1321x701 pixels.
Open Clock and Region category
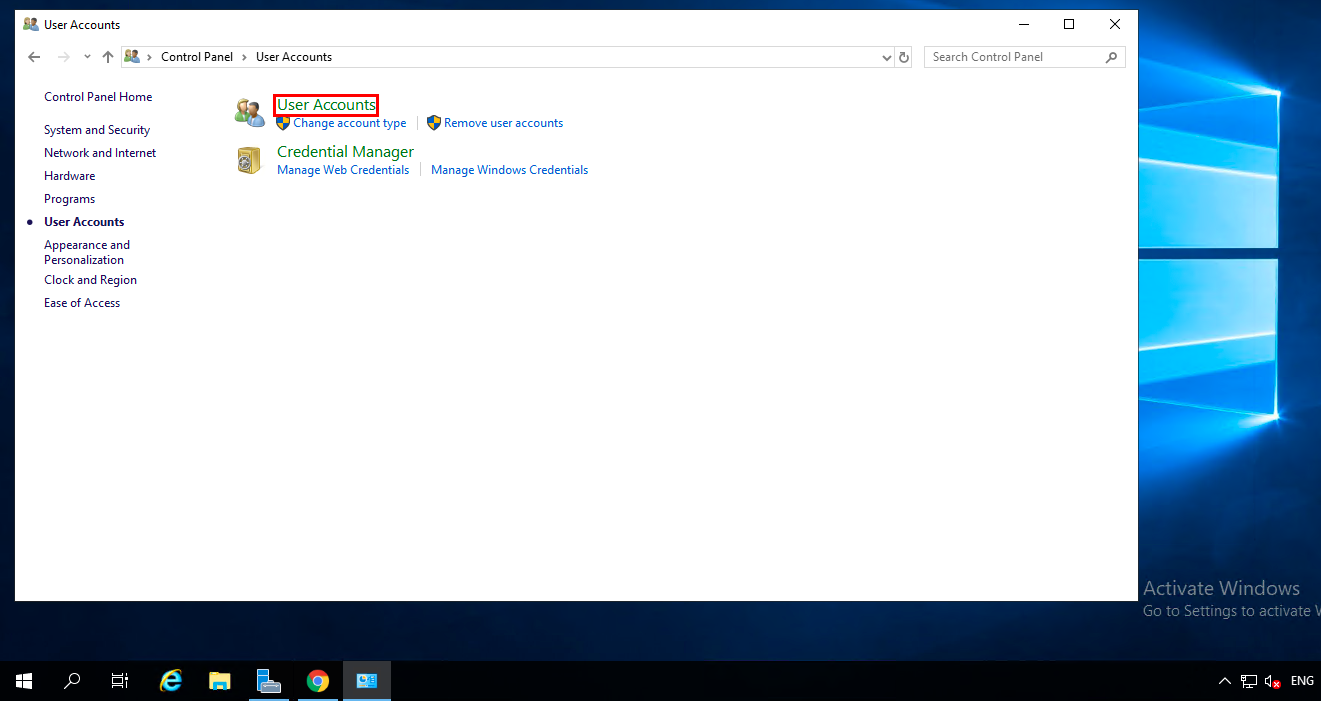tap(90, 280)
